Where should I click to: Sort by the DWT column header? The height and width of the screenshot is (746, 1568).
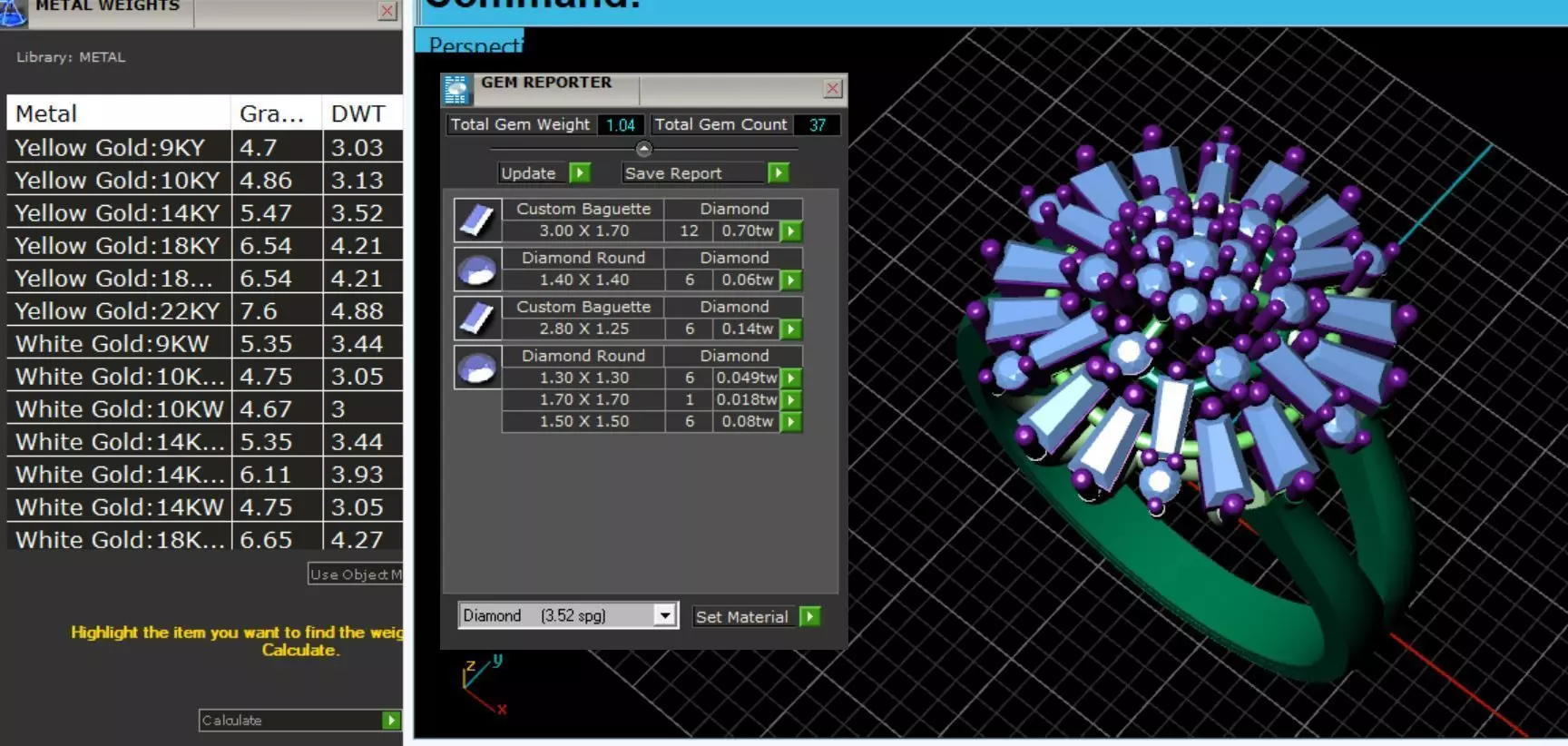point(363,113)
